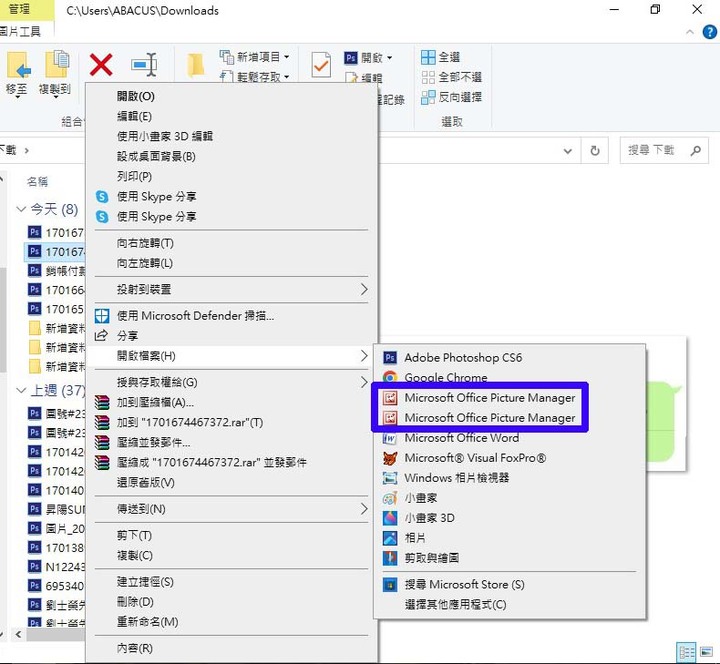This screenshot has height=664, width=720.
Task: Click the new folder icon in ribbon
Action: [196, 65]
